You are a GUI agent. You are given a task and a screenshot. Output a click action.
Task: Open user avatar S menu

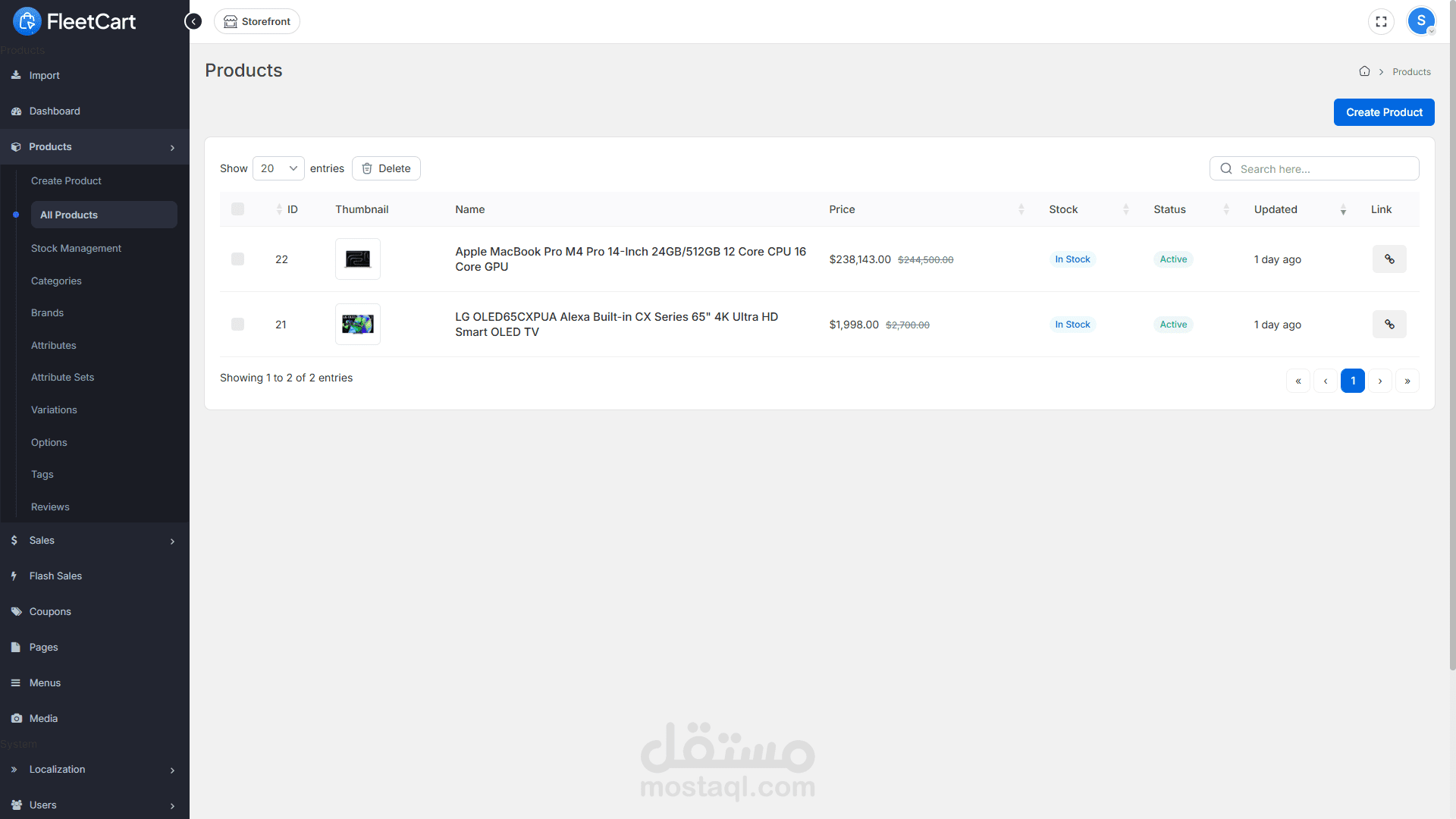point(1421,21)
